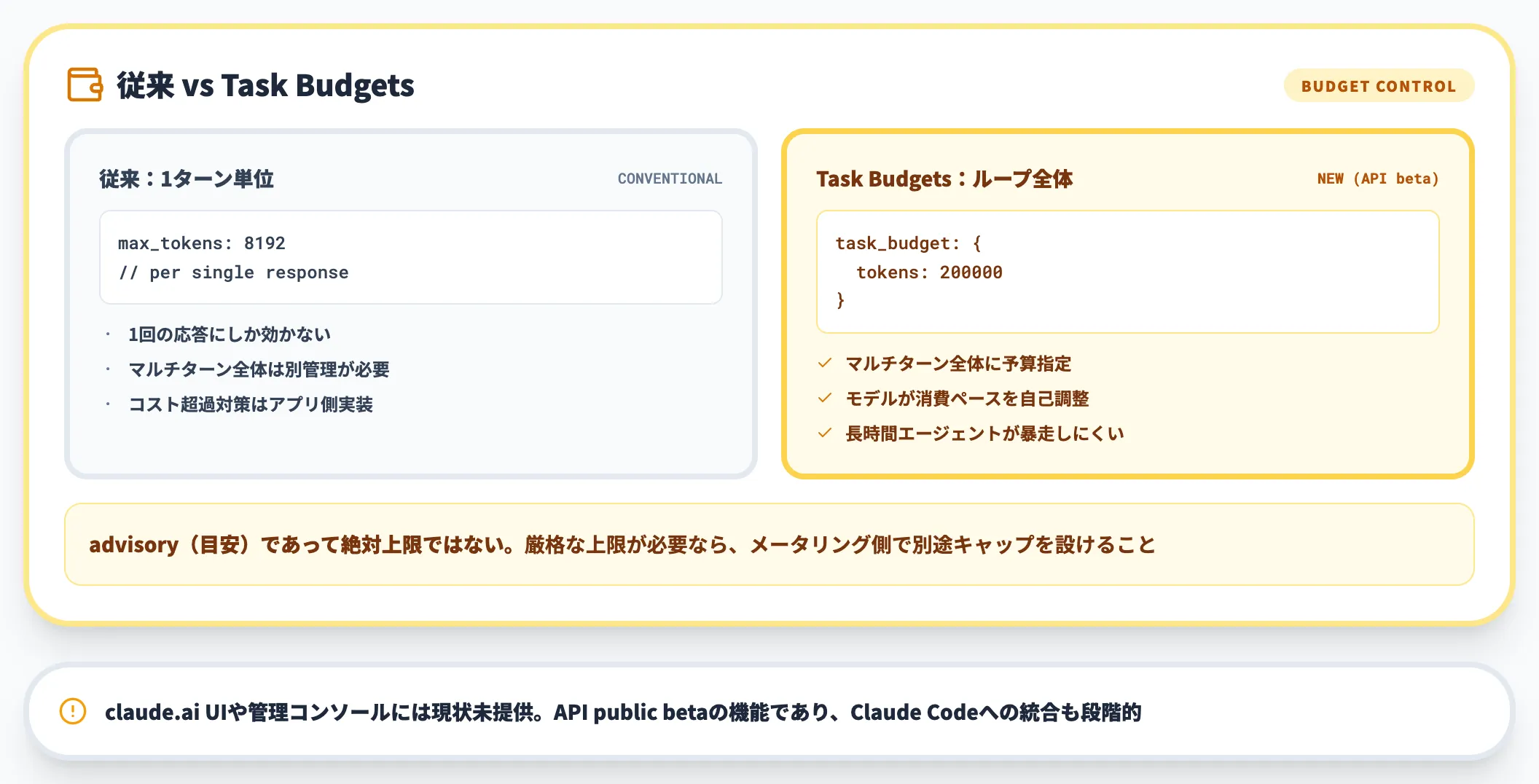
Task: Select the tokens: 200000 value
Action: (x=931, y=272)
